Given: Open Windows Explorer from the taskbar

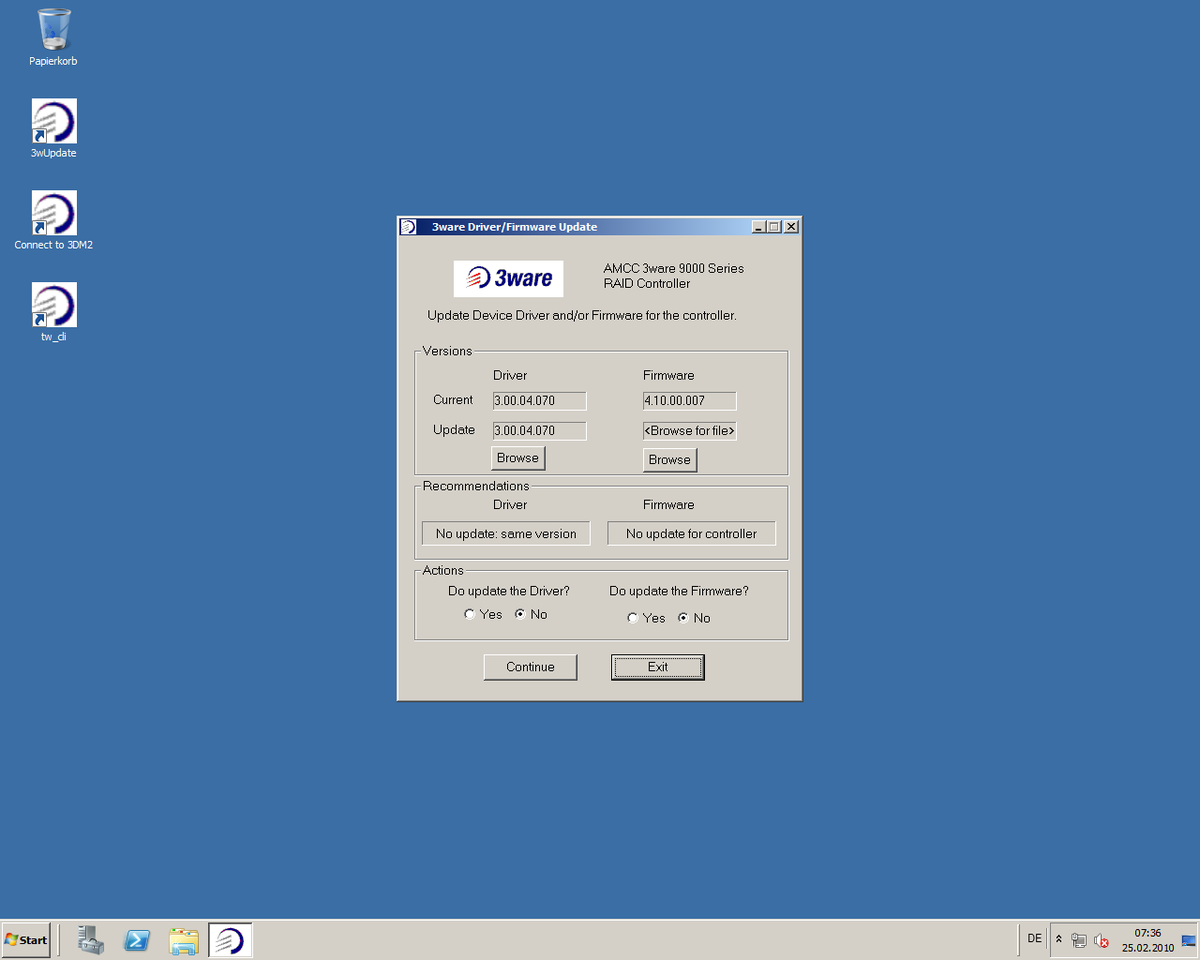Looking at the screenshot, I should pos(184,940).
